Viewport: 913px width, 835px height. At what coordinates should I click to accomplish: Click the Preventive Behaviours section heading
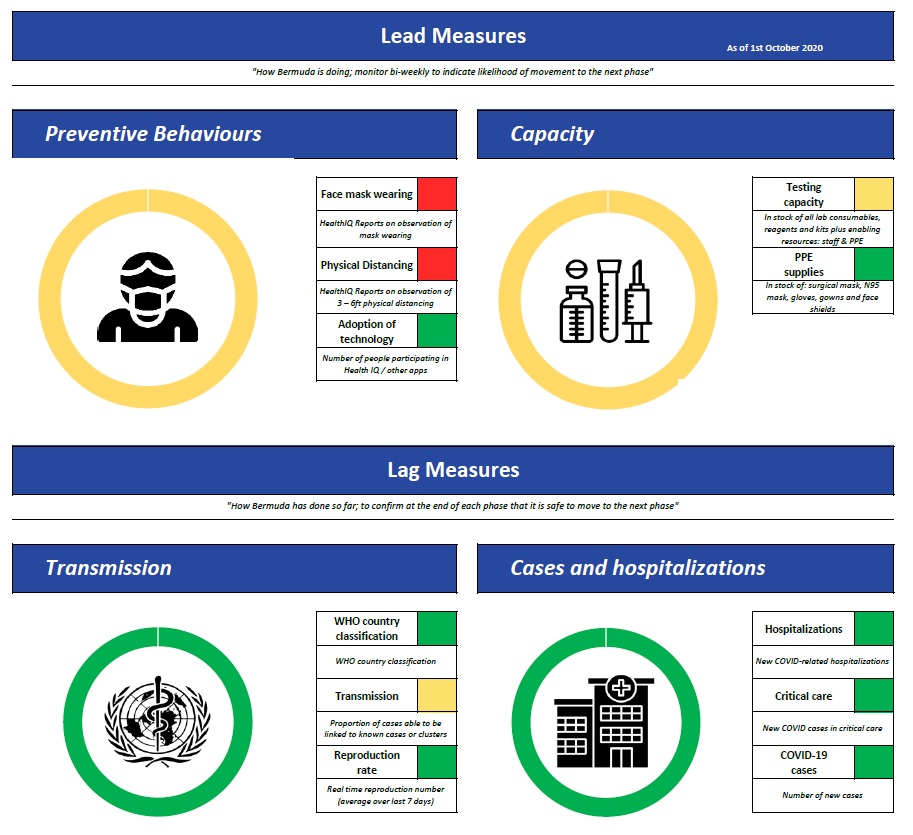[x=153, y=134]
